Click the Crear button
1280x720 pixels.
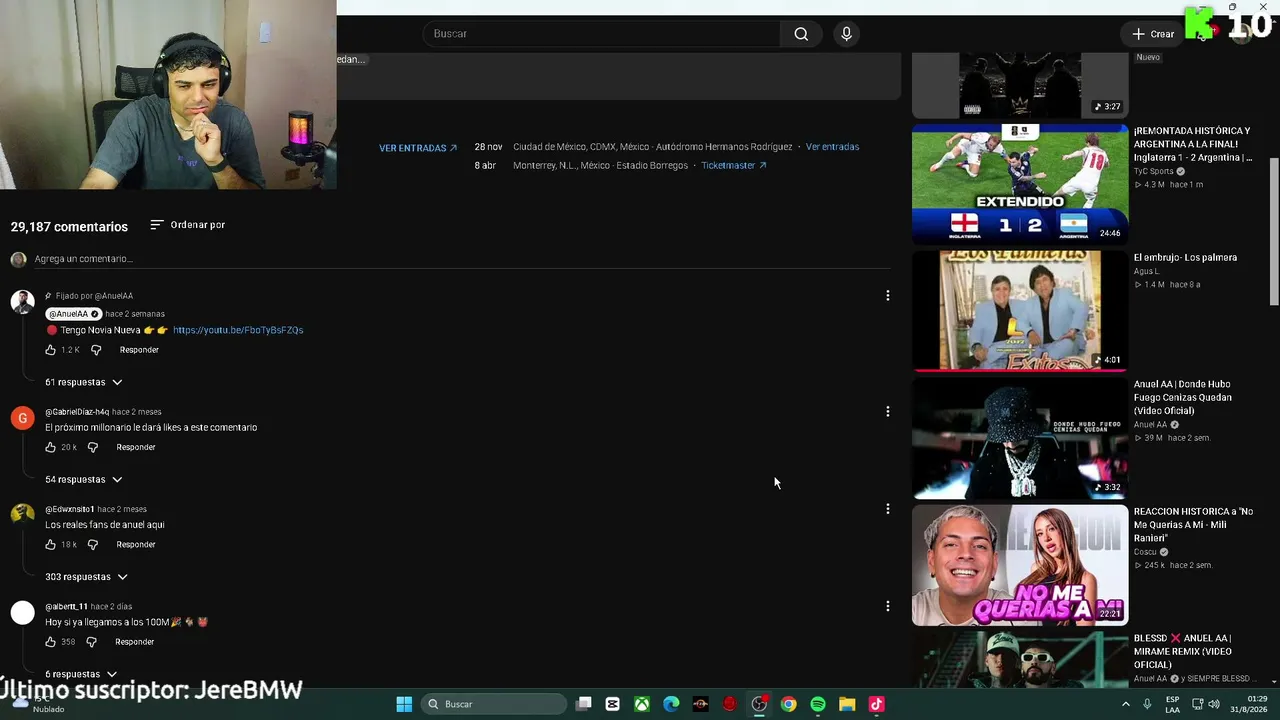pyautogui.click(x=1153, y=34)
